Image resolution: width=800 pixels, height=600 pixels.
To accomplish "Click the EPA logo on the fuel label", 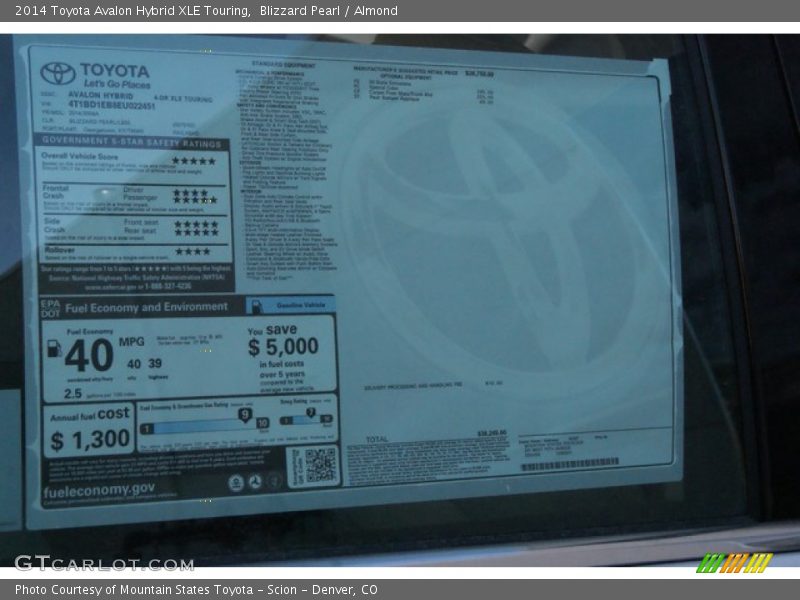I will pyautogui.click(x=48, y=304).
